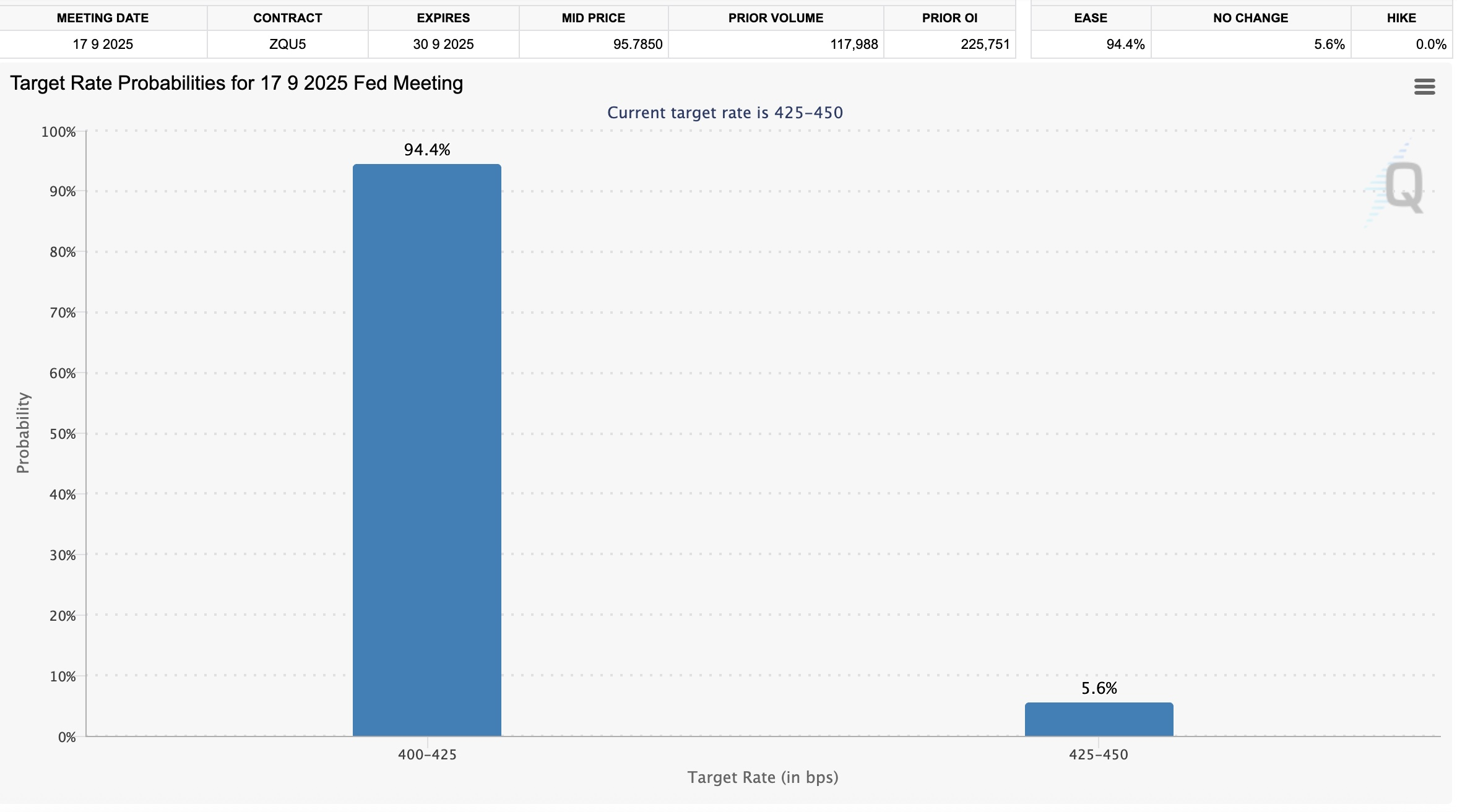Click the MID PRICE column header
This screenshot has height=812, width=1457.
point(593,18)
